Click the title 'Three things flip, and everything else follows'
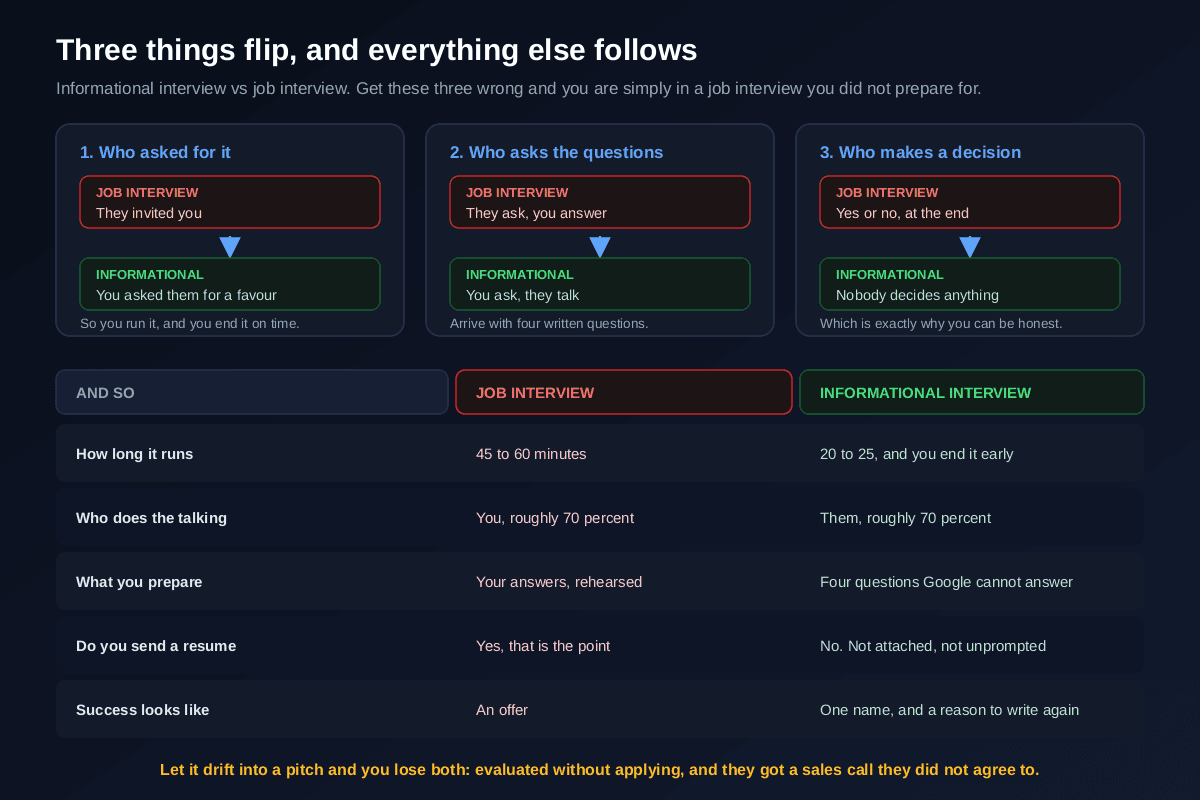 (x=377, y=50)
